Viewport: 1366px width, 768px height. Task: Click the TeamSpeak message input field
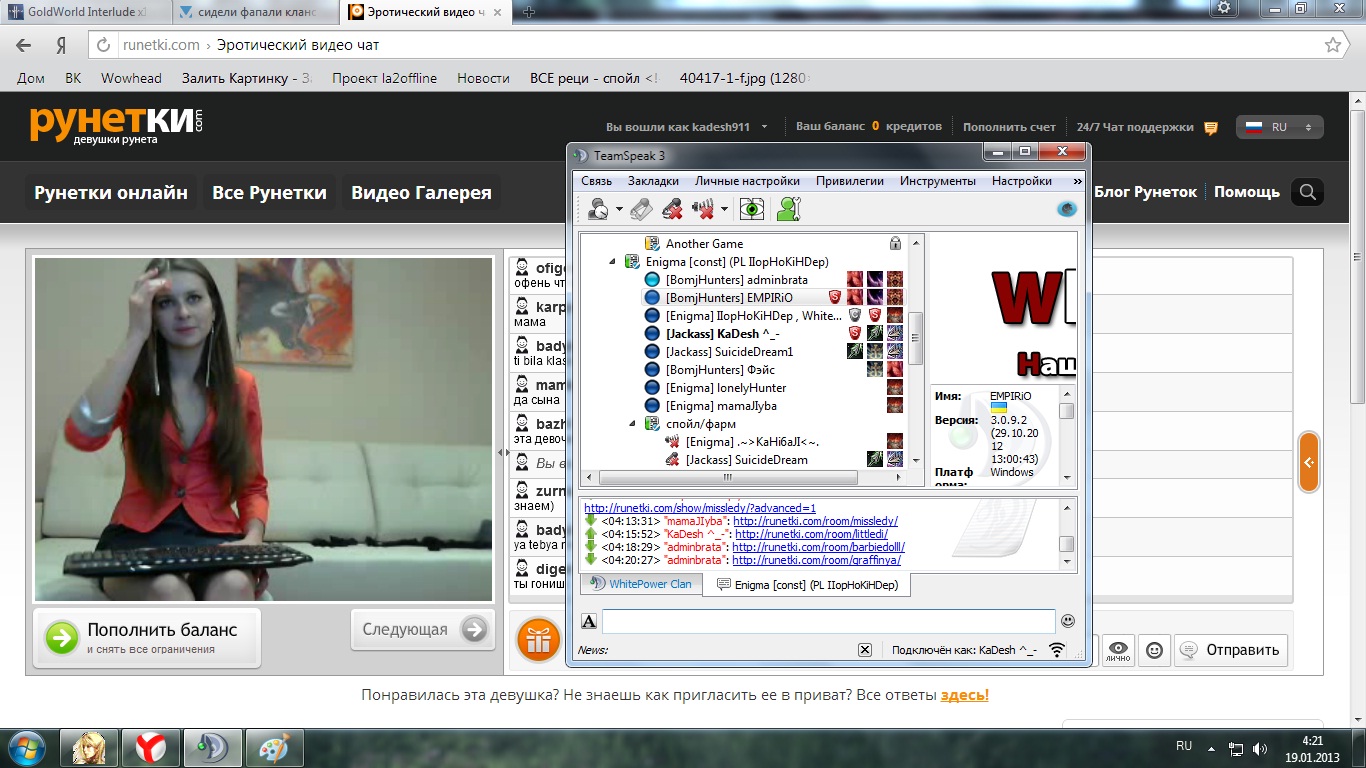click(828, 621)
